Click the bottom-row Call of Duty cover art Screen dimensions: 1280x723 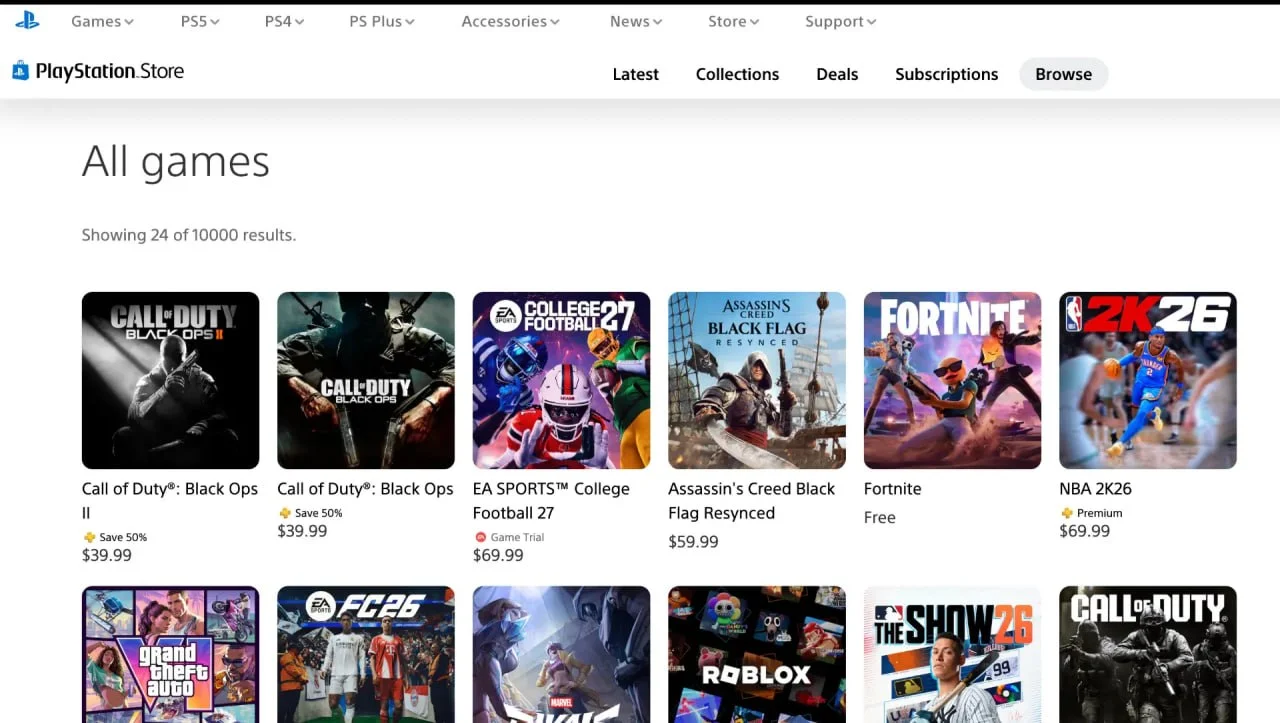pos(1148,654)
